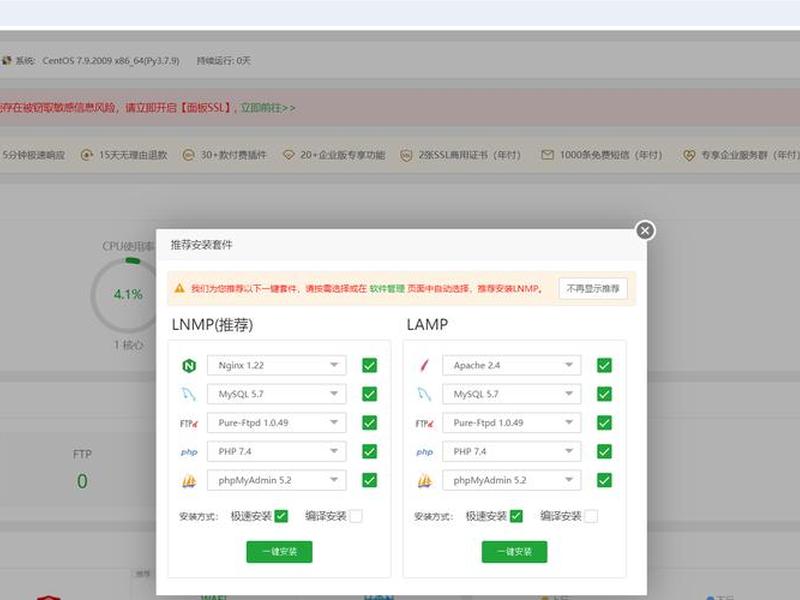Click the FTP icon in LNMP column

coord(189,423)
